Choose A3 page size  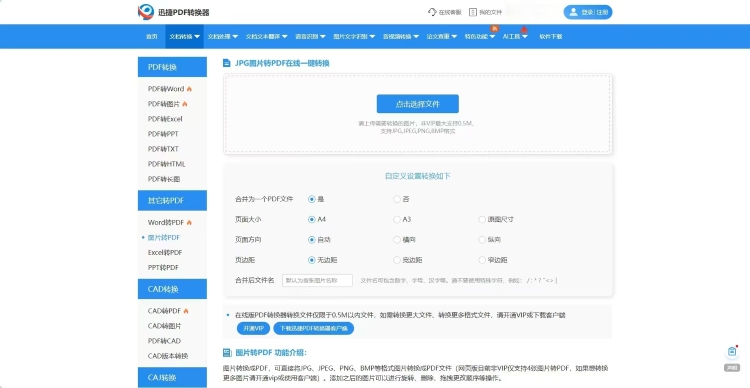click(x=397, y=220)
